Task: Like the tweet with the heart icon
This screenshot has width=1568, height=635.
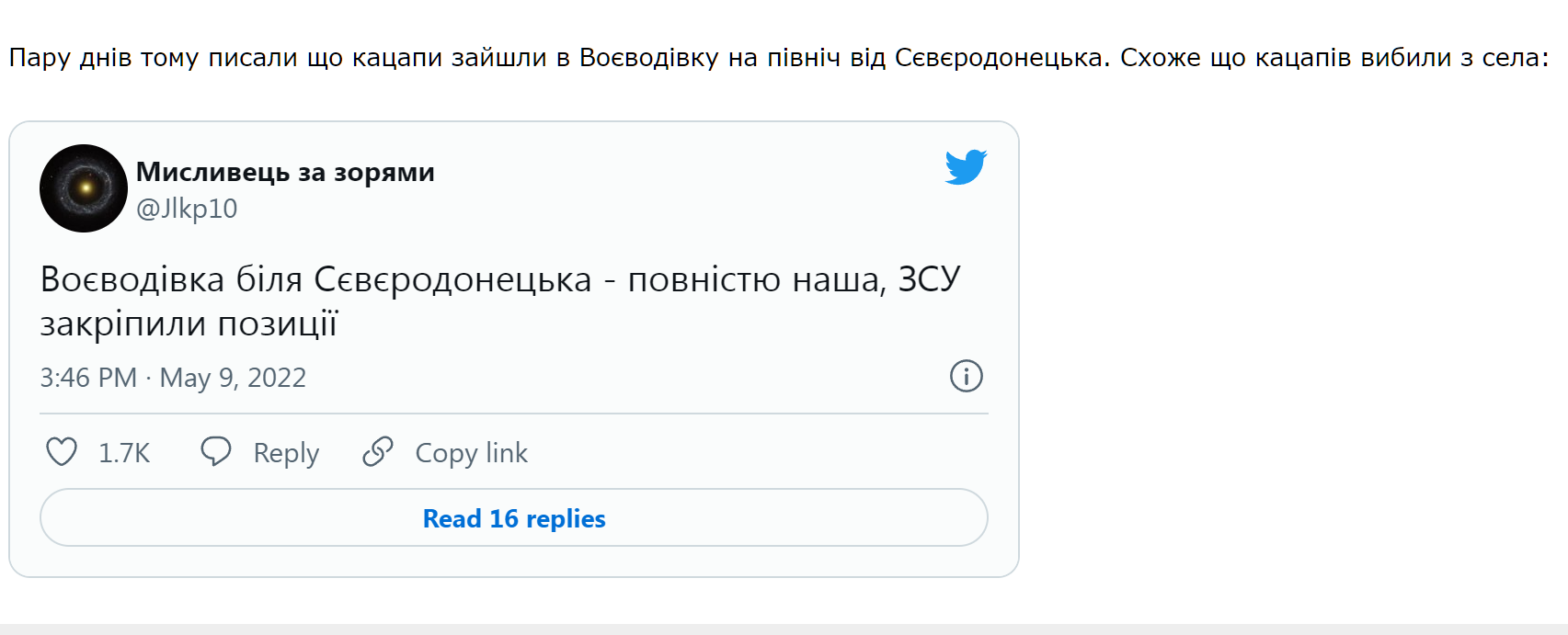Action: coord(62,452)
